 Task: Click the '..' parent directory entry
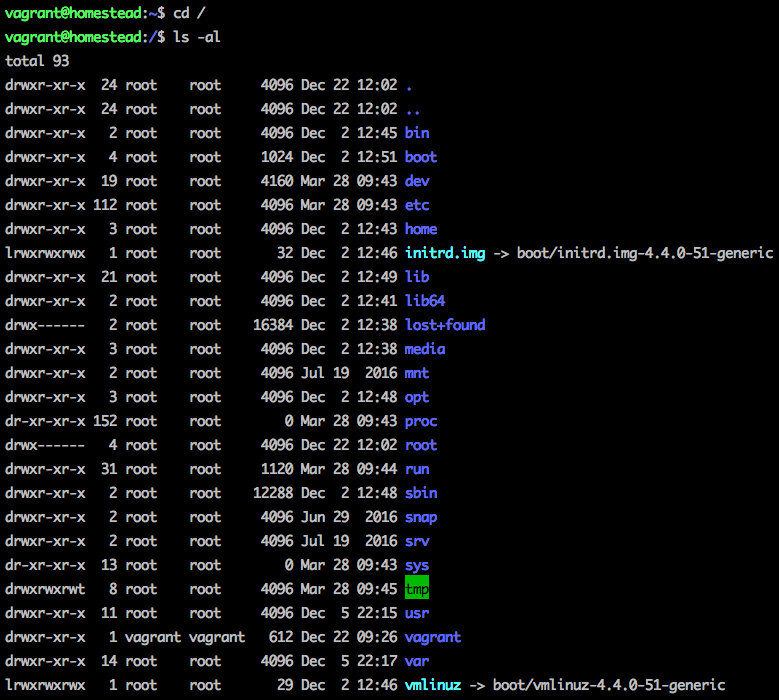[413, 112]
